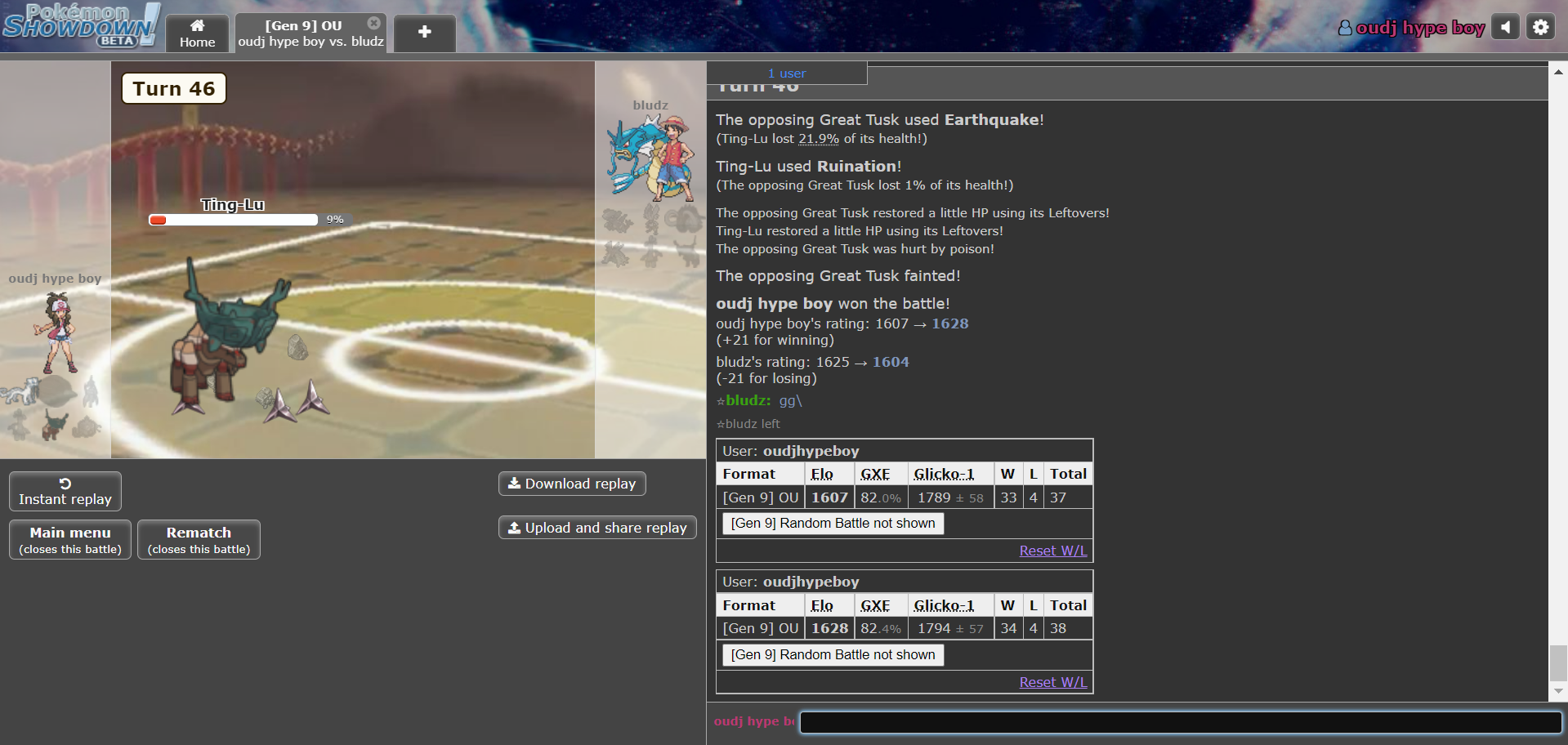The image size is (1568, 745).
Task: Click Instant replay button
Action: point(65,492)
